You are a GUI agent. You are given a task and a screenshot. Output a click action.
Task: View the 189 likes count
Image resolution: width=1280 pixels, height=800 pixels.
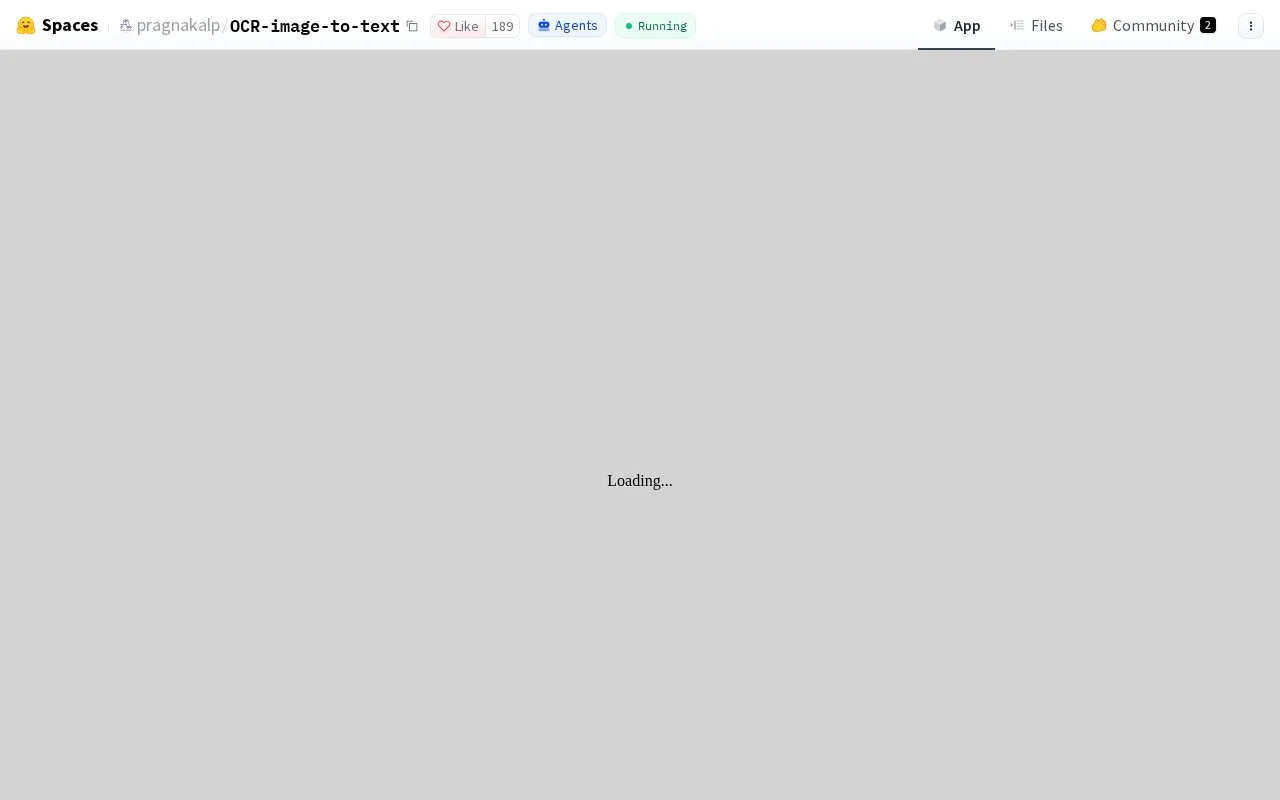click(x=502, y=26)
